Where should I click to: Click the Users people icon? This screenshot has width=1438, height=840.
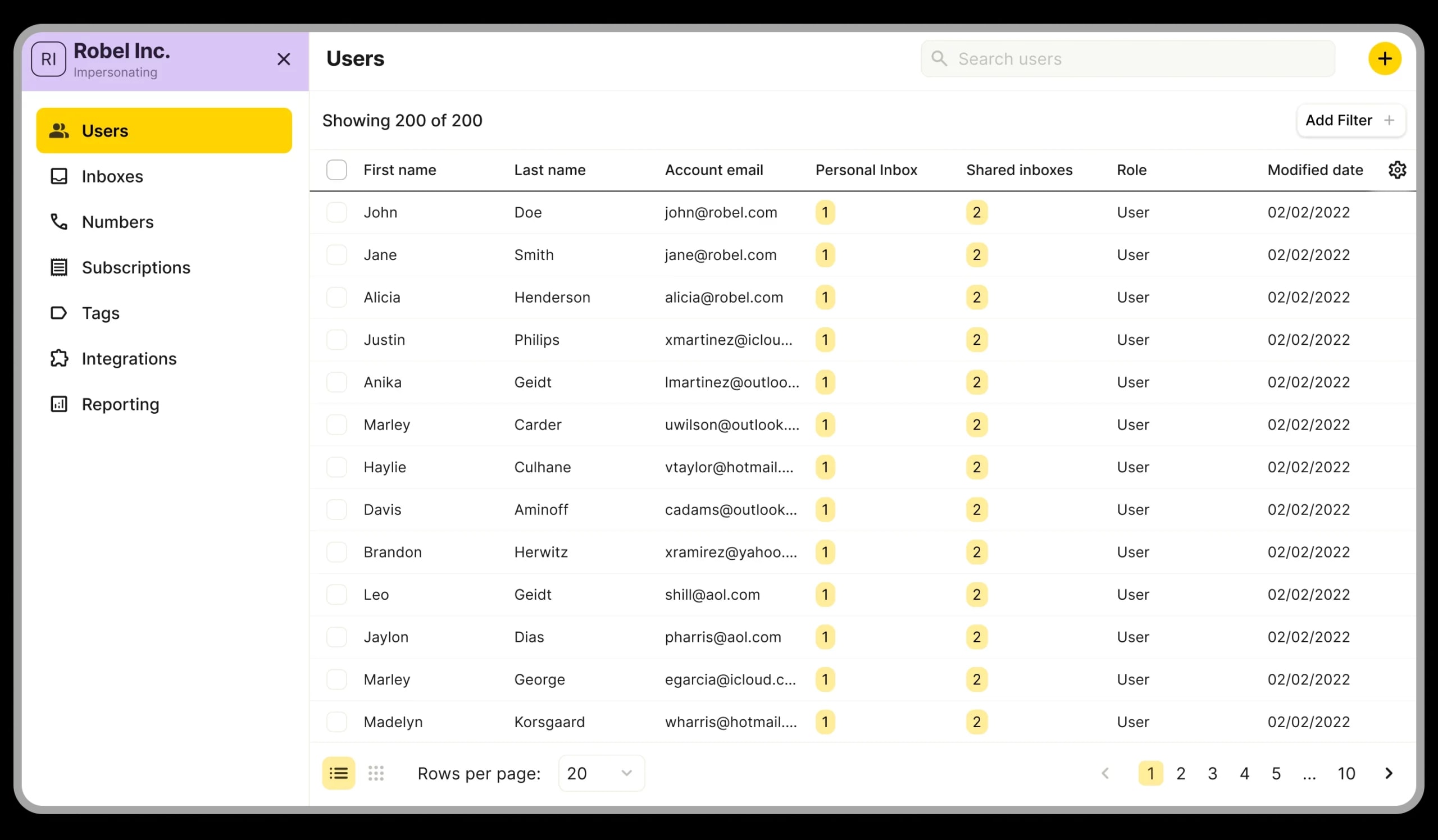[59, 131]
